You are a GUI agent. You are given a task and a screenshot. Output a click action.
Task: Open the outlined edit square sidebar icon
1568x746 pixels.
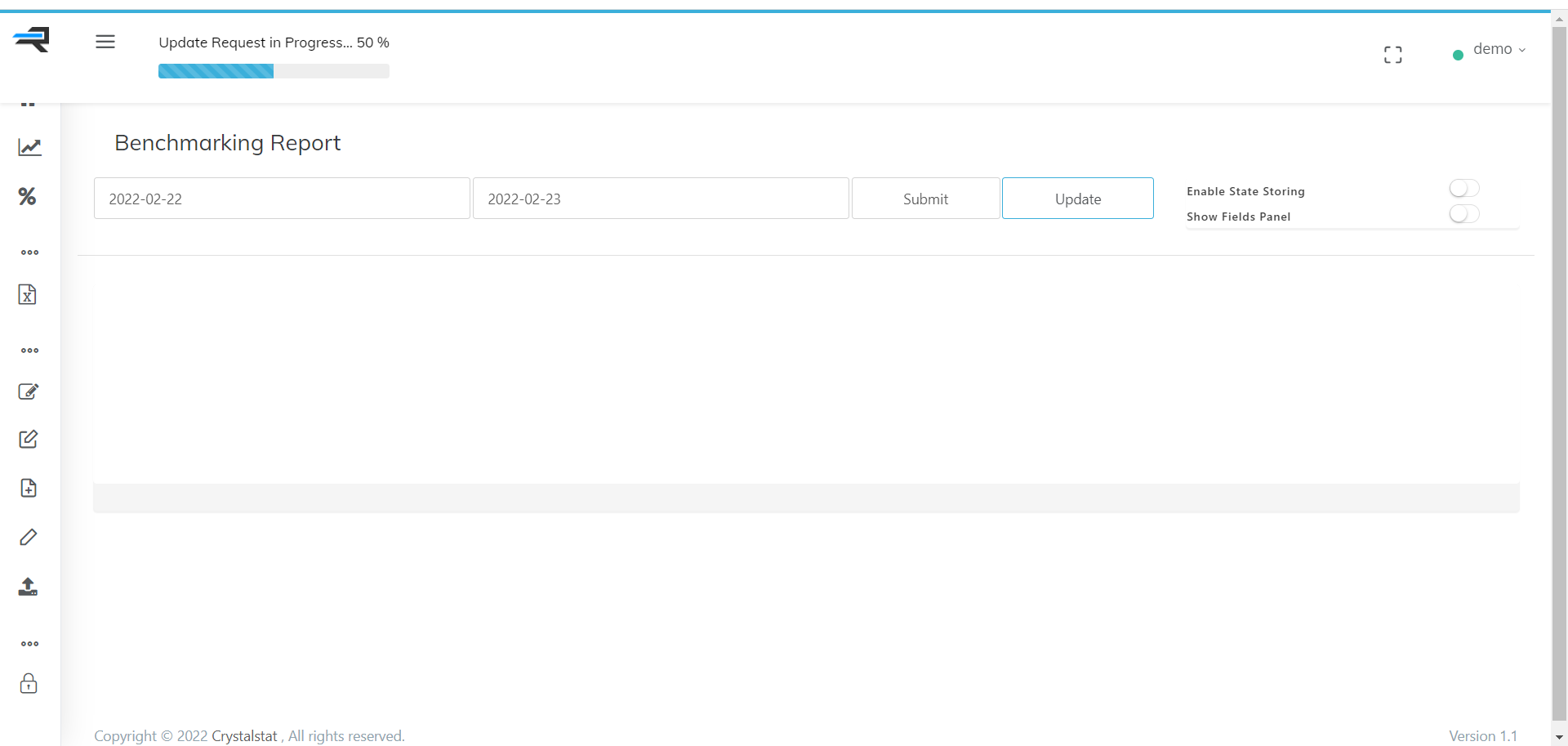point(29,439)
